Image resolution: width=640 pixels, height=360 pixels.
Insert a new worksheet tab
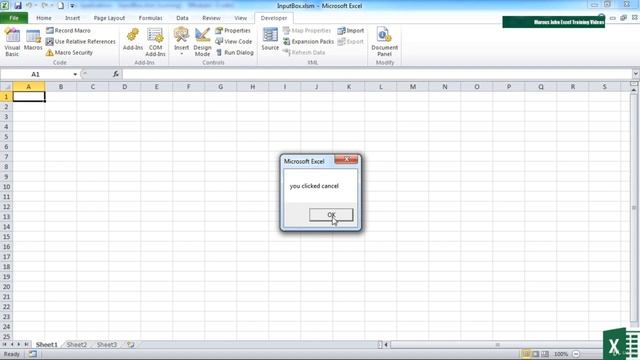[131, 344]
